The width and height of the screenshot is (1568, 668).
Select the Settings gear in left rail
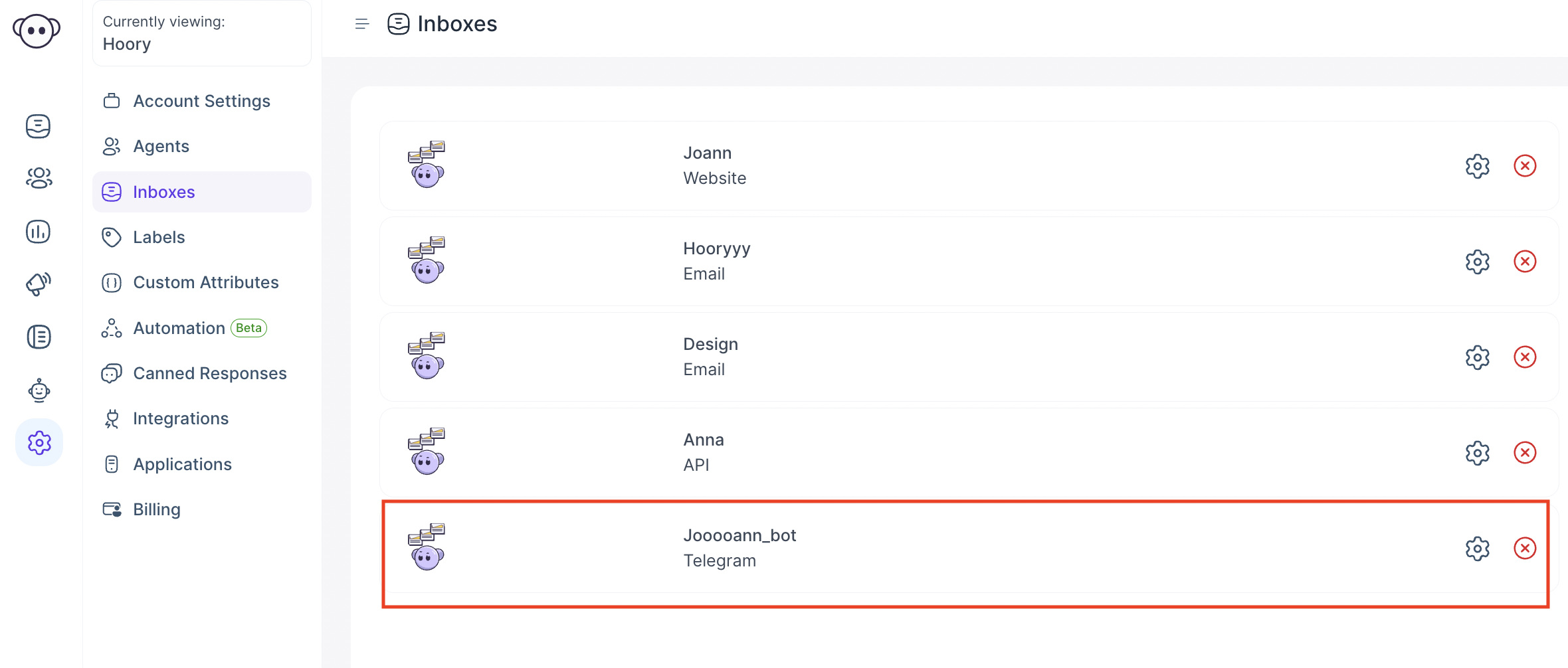[39, 442]
